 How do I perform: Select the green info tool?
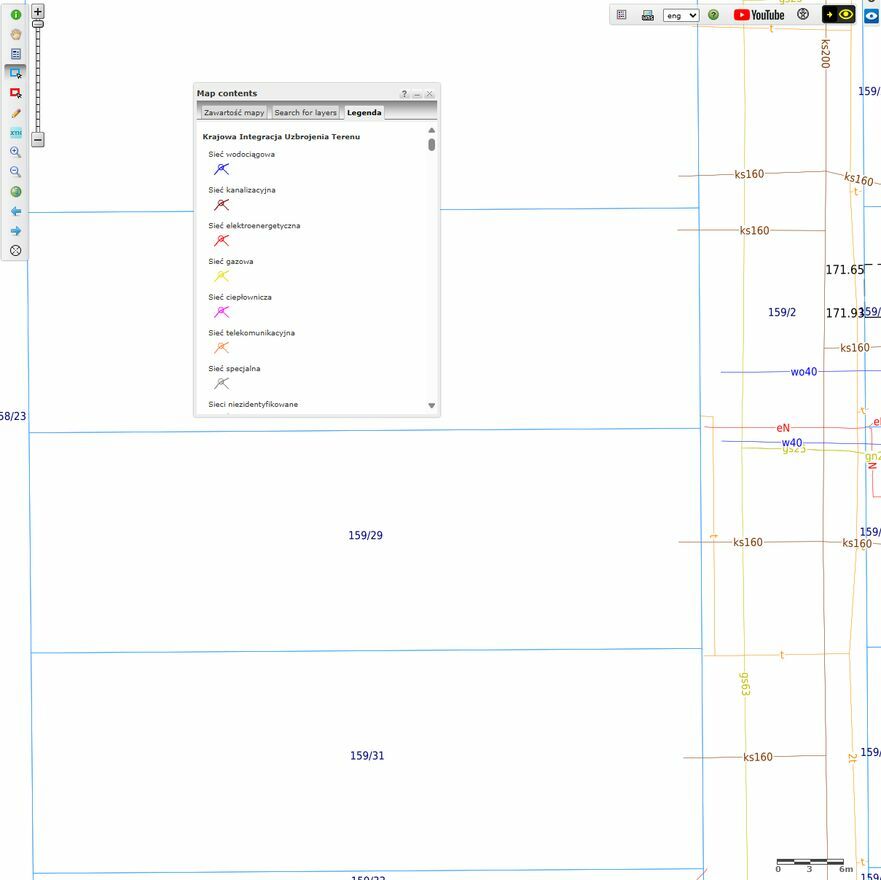16,15
